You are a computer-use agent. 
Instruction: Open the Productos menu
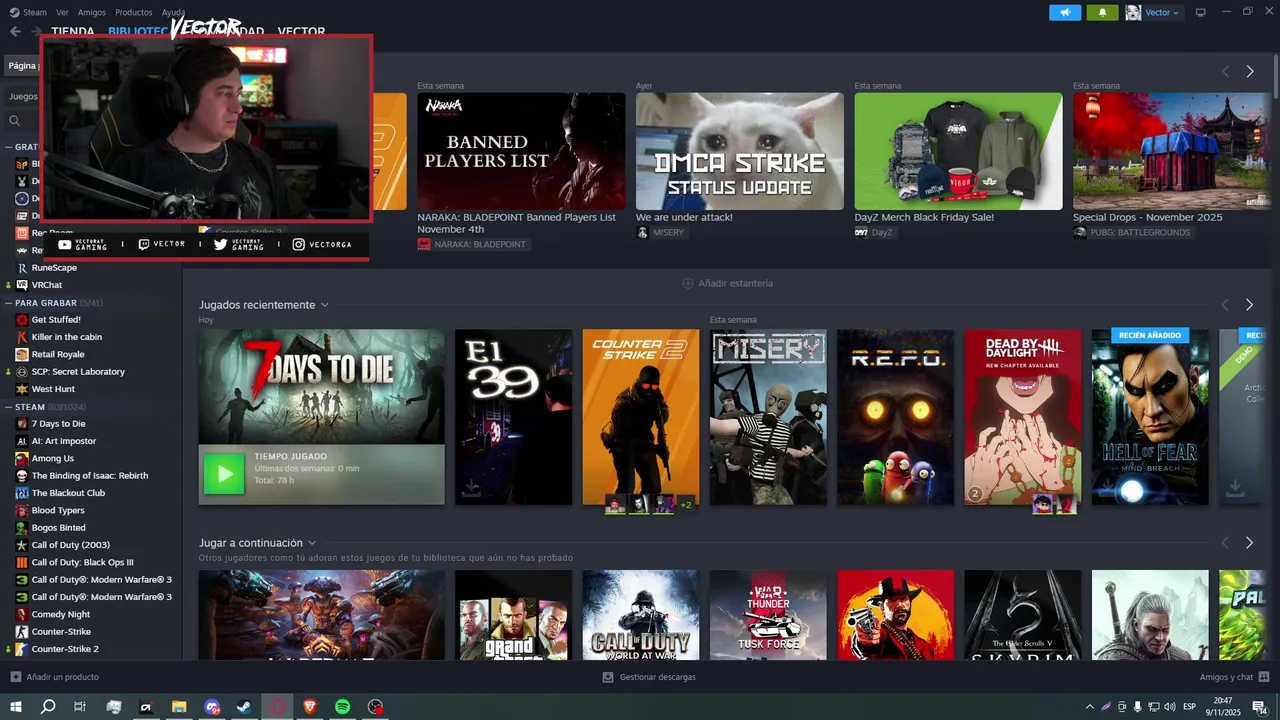[x=134, y=12]
